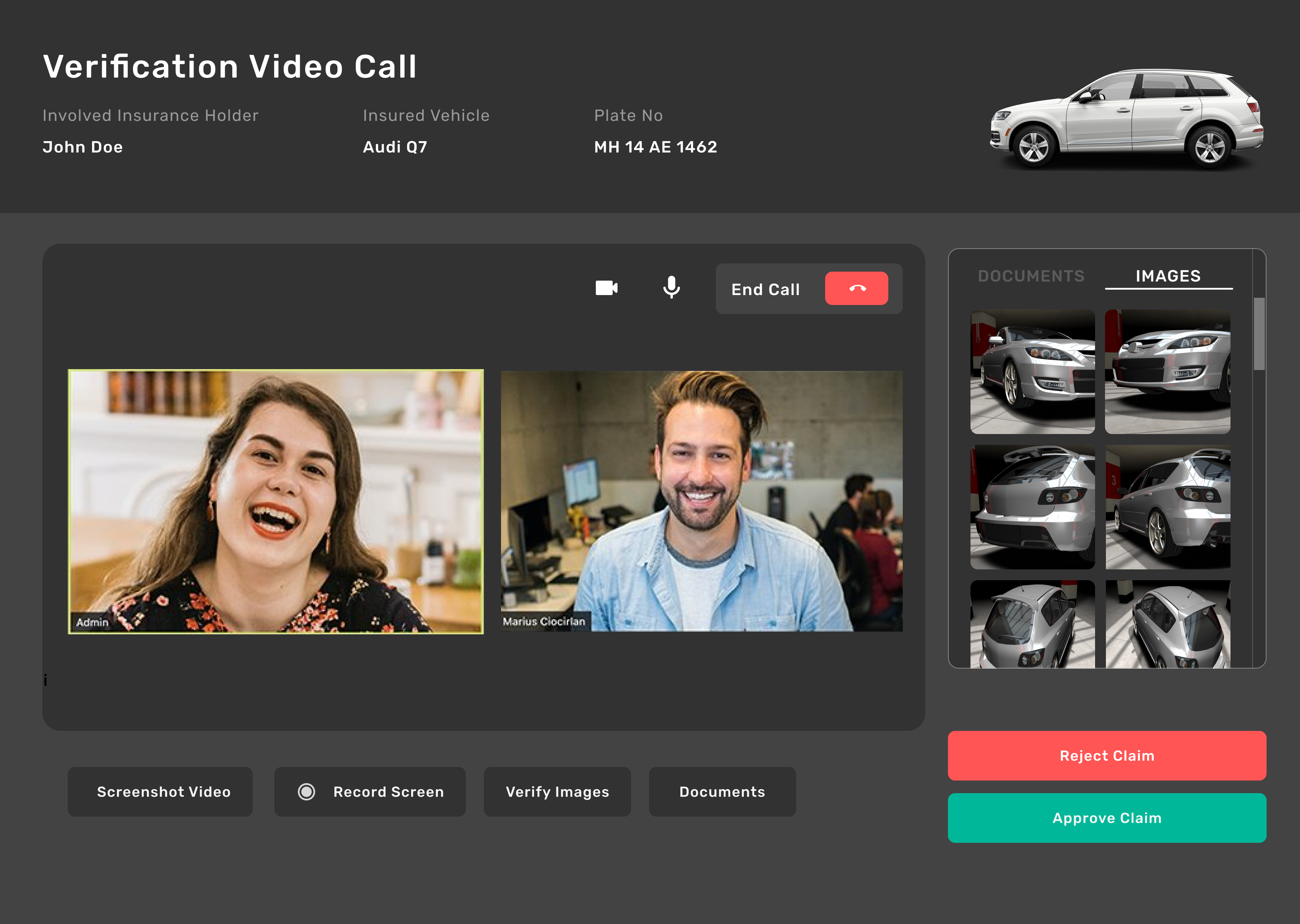The width and height of the screenshot is (1300, 924).
Task: Open first front-left car damage thumbnail
Action: (x=1032, y=371)
